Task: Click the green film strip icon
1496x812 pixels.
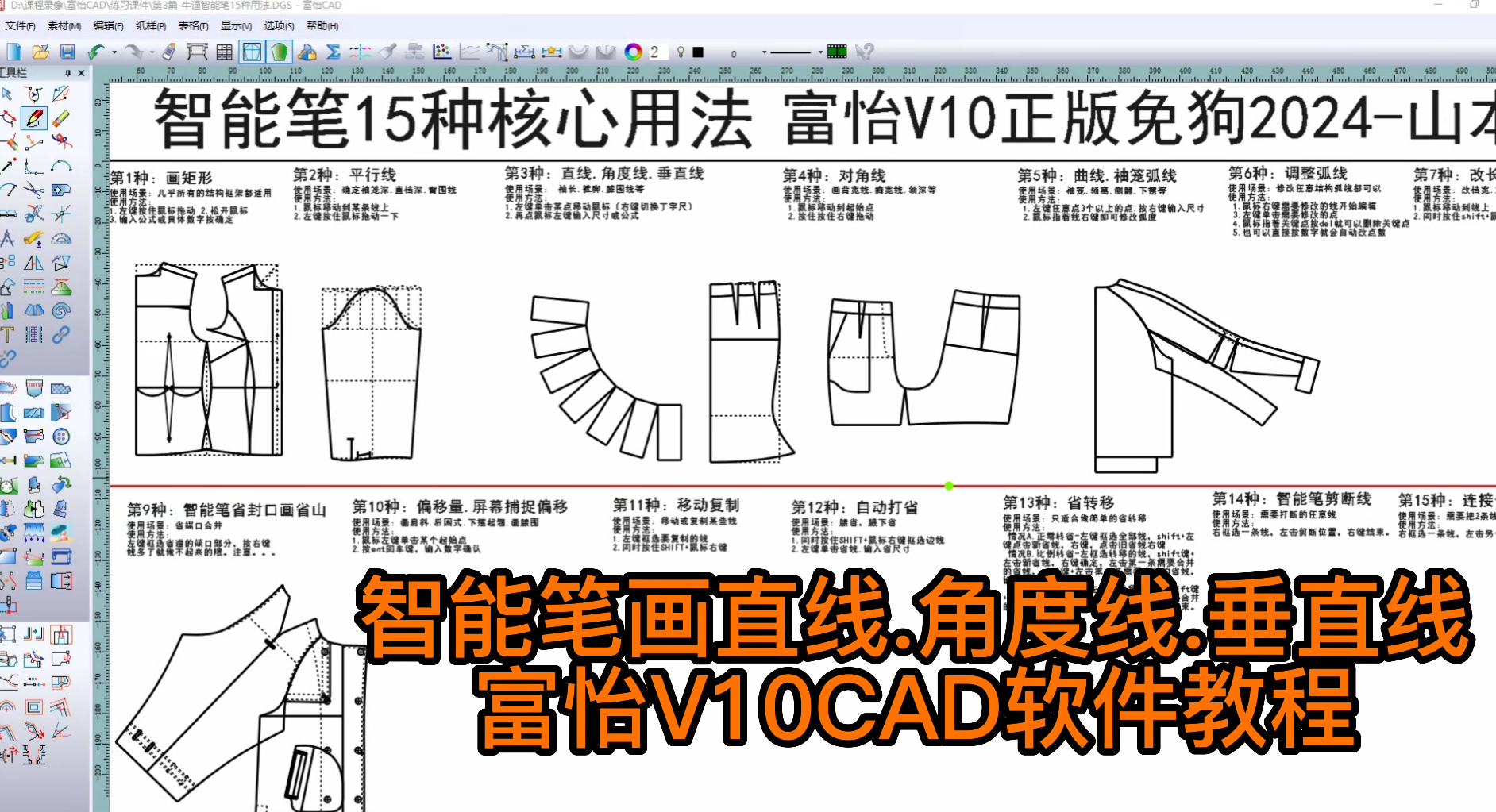Action: click(837, 52)
